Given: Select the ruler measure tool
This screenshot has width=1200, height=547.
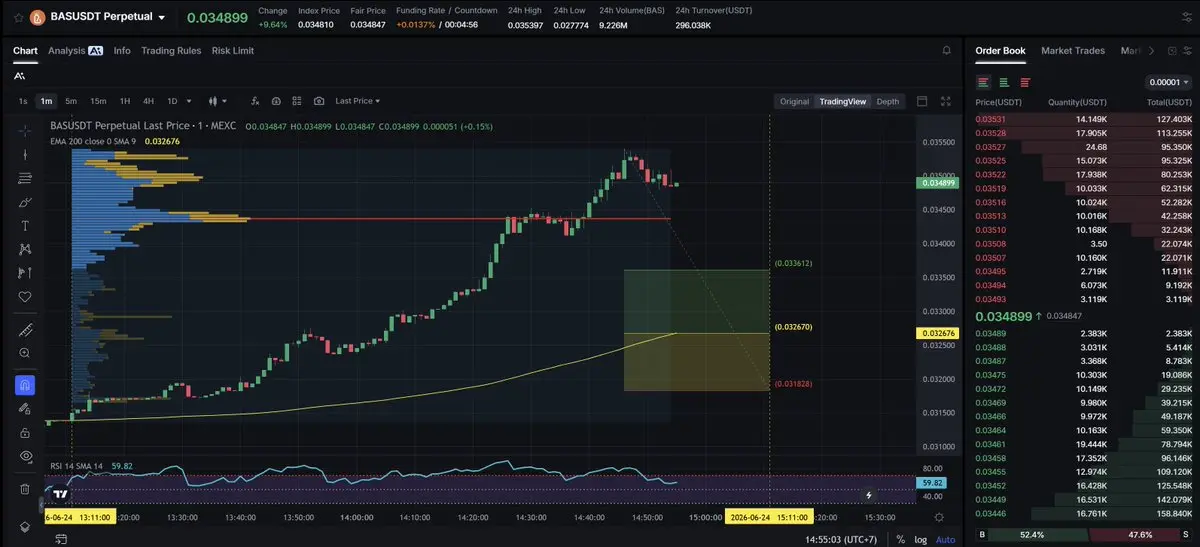Looking at the screenshot, I should click(25, 330).
